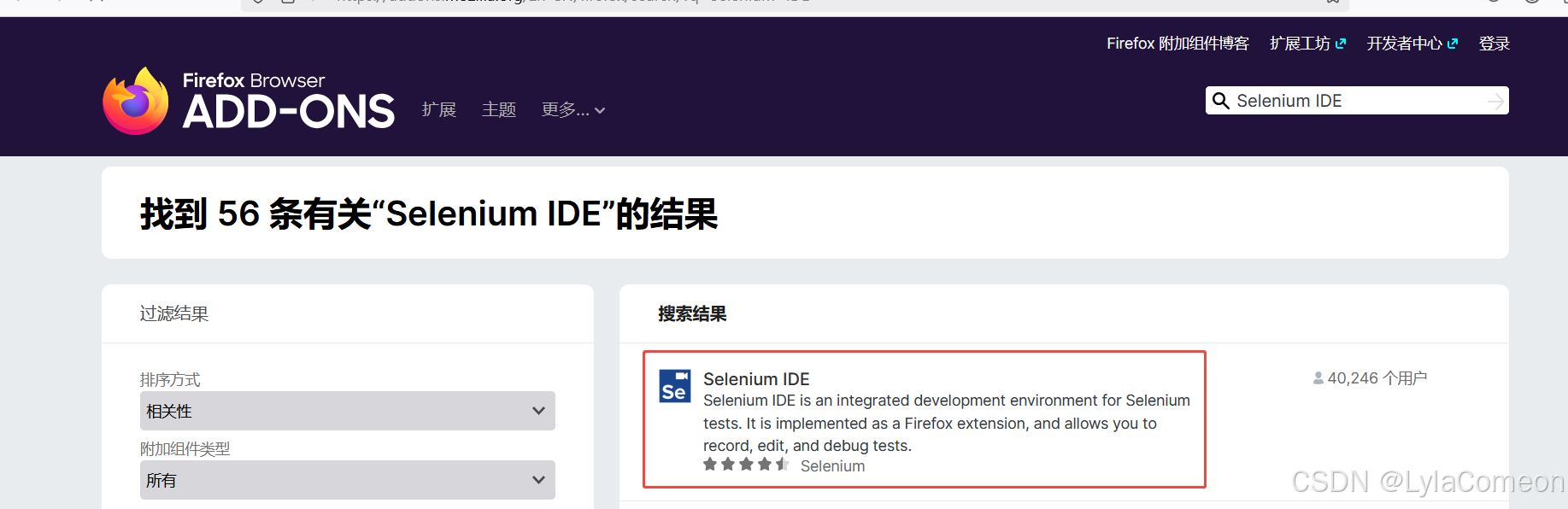Open the 排序方式 dropdown showing 相关性
1568x509 pixels.
348,411
